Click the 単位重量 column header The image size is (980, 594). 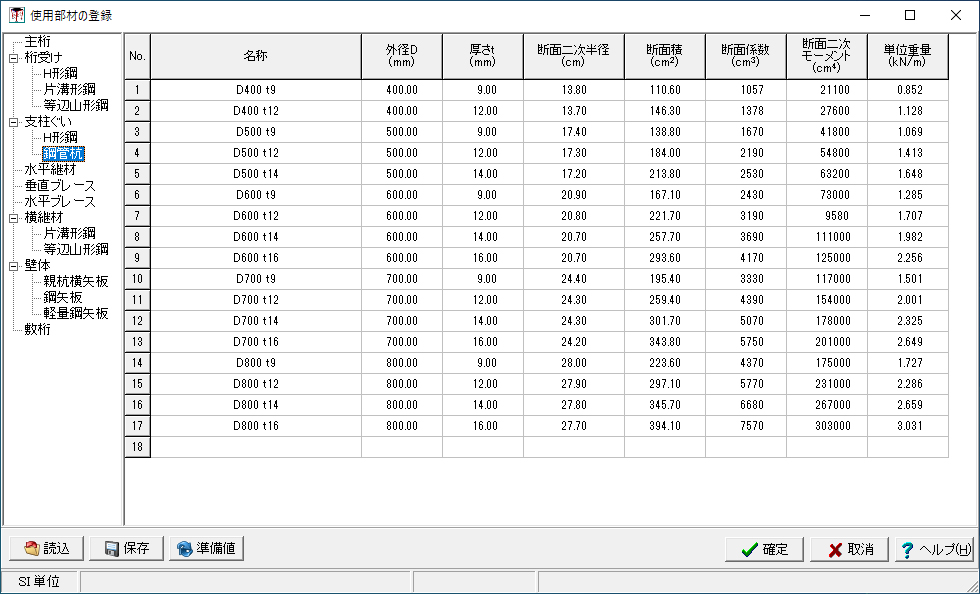[x=908, y=56]
